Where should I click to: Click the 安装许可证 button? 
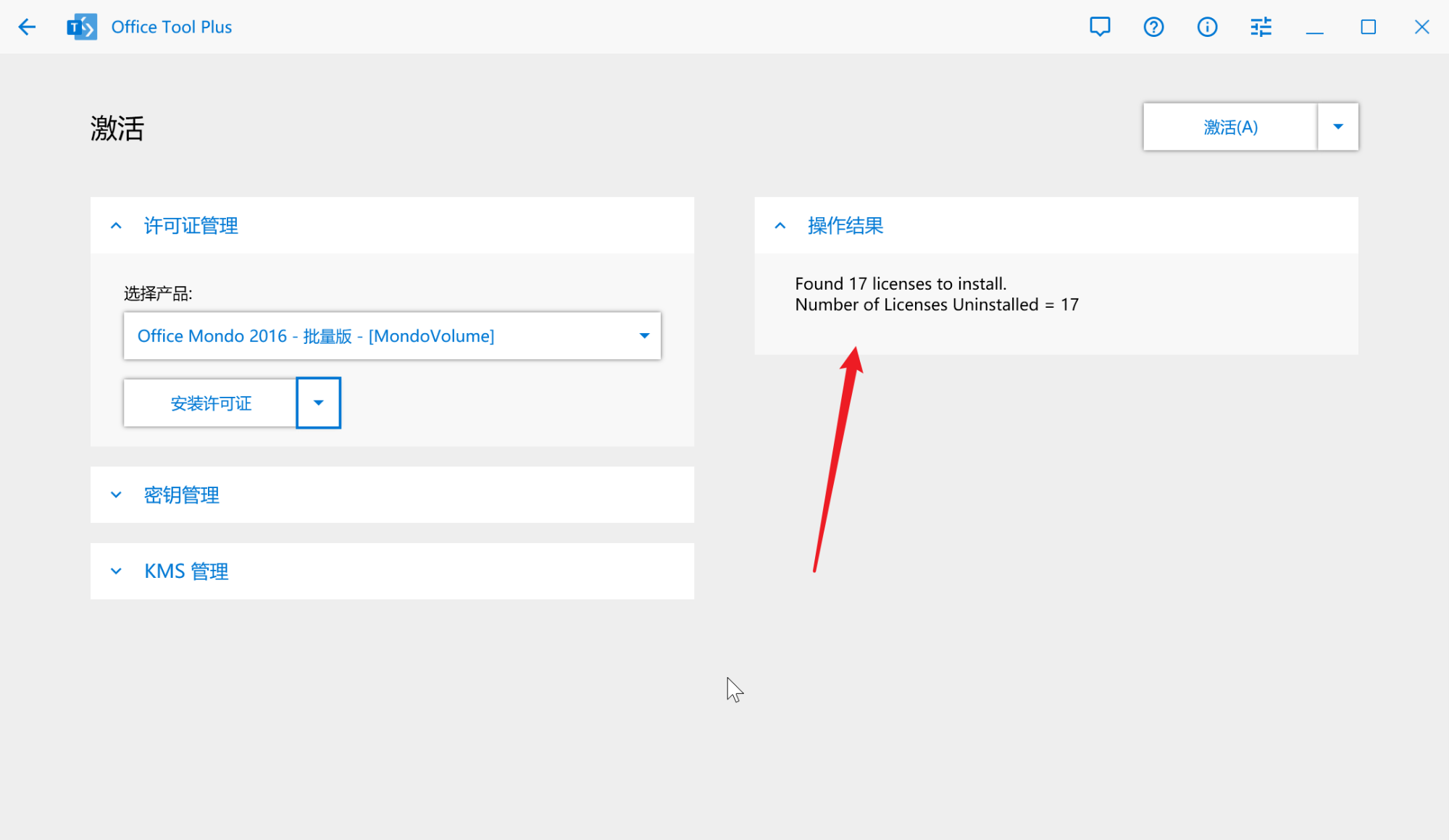[210, 403]
